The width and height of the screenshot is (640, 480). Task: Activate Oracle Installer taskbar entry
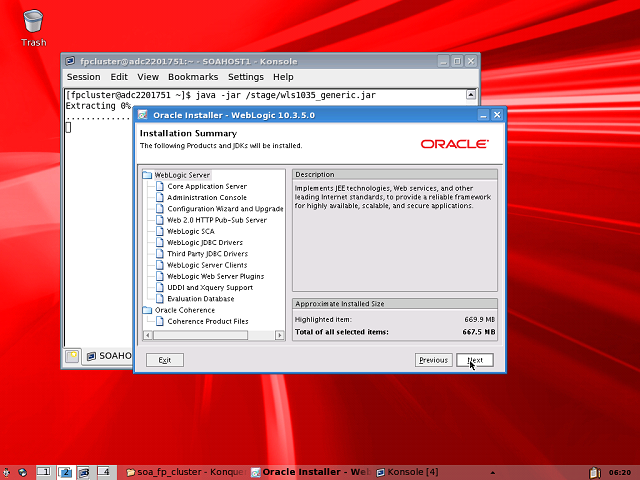point(311,472)
